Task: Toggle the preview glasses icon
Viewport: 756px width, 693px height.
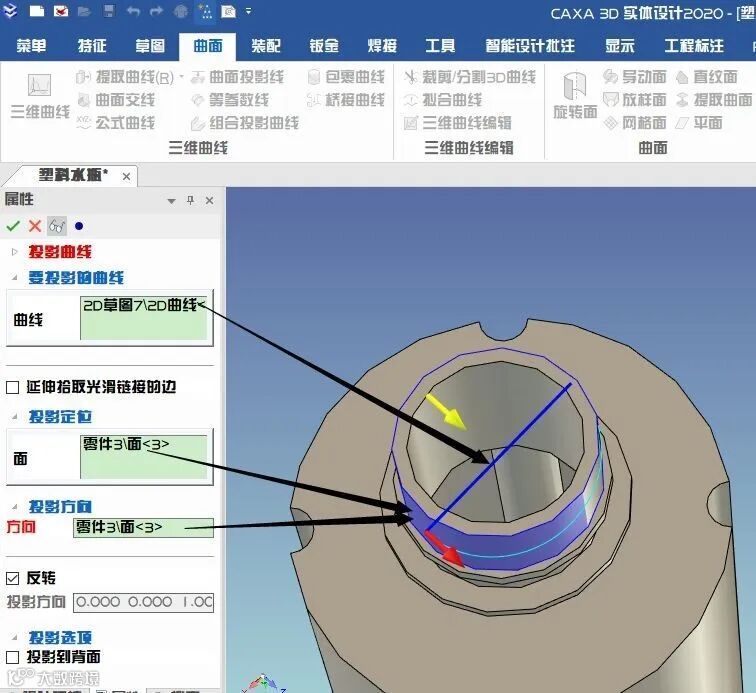Action: pos(57,226)
